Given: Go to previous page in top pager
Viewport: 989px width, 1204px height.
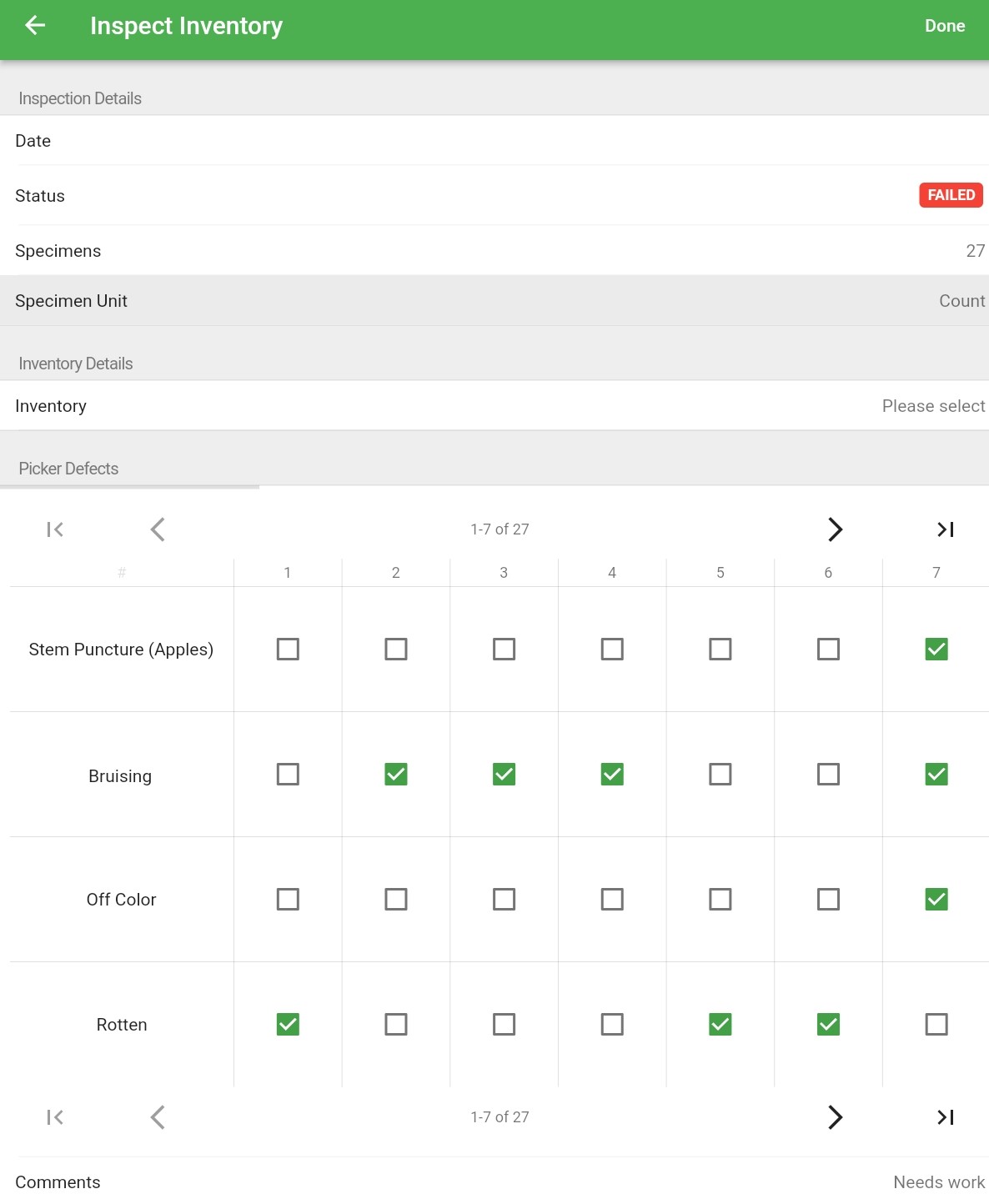Looking at the screenshot, I should (x=158, y=529).
